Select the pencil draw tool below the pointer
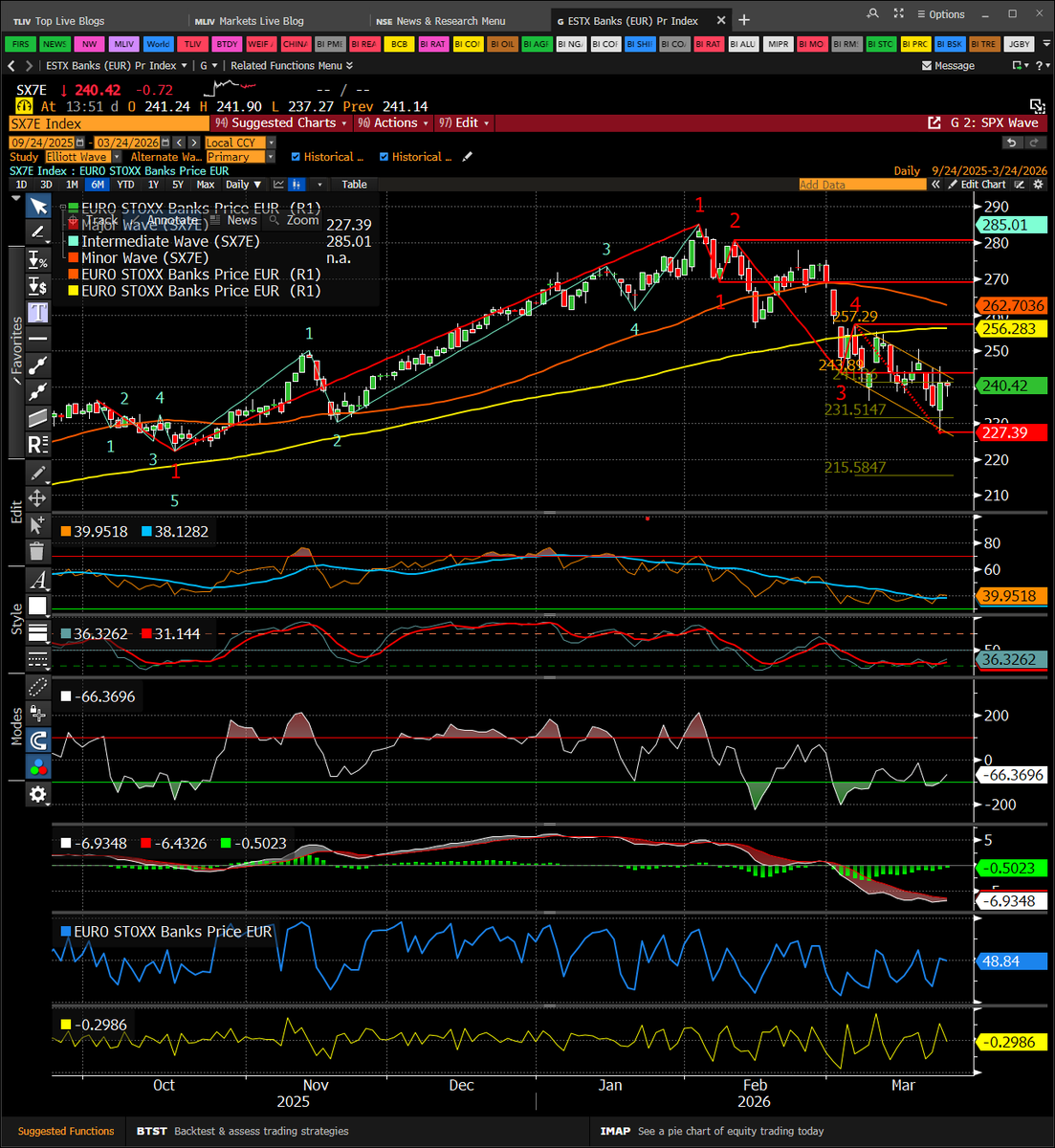 (x=37, y=232)
